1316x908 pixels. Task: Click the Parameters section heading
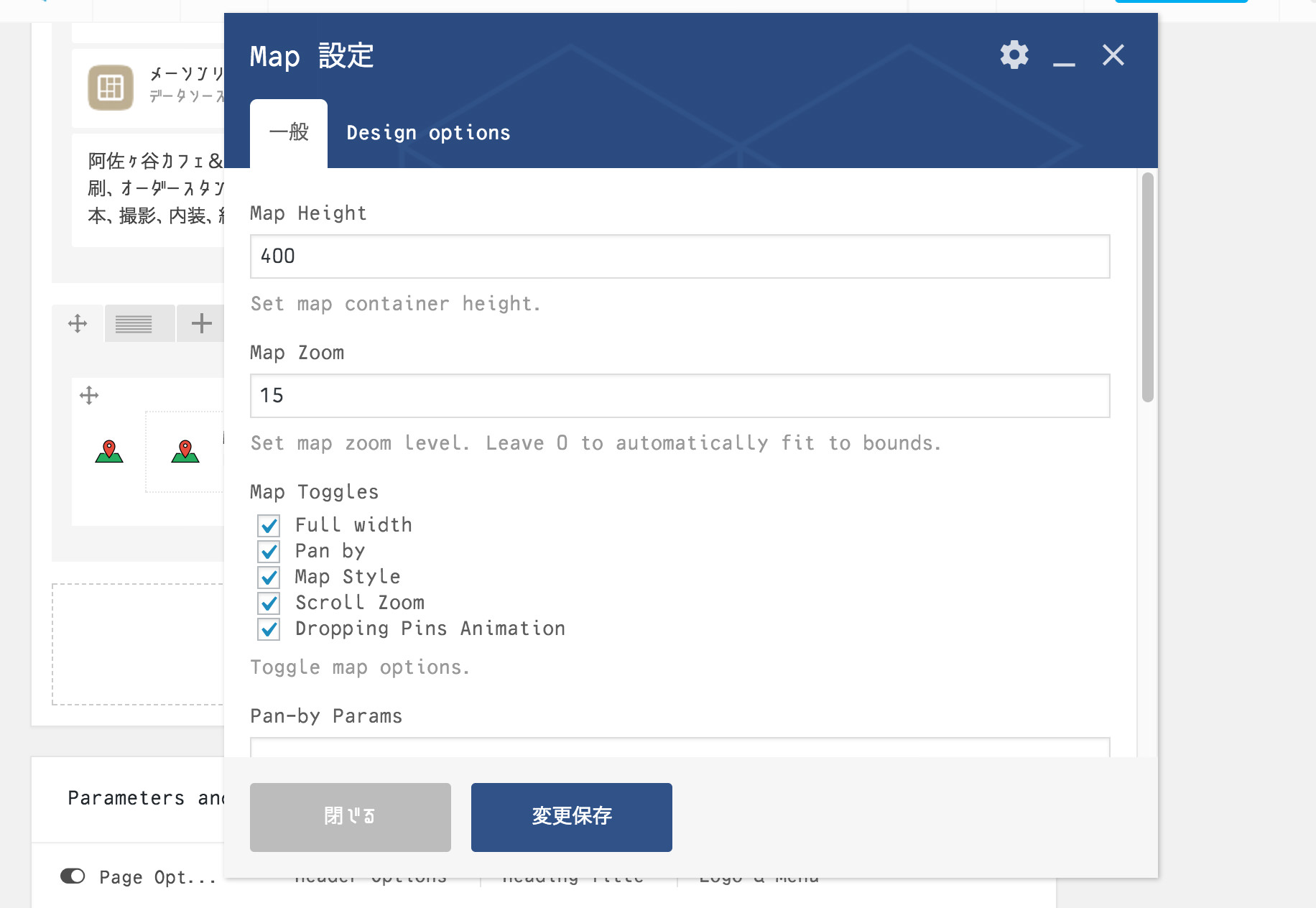tap(147, 799)
